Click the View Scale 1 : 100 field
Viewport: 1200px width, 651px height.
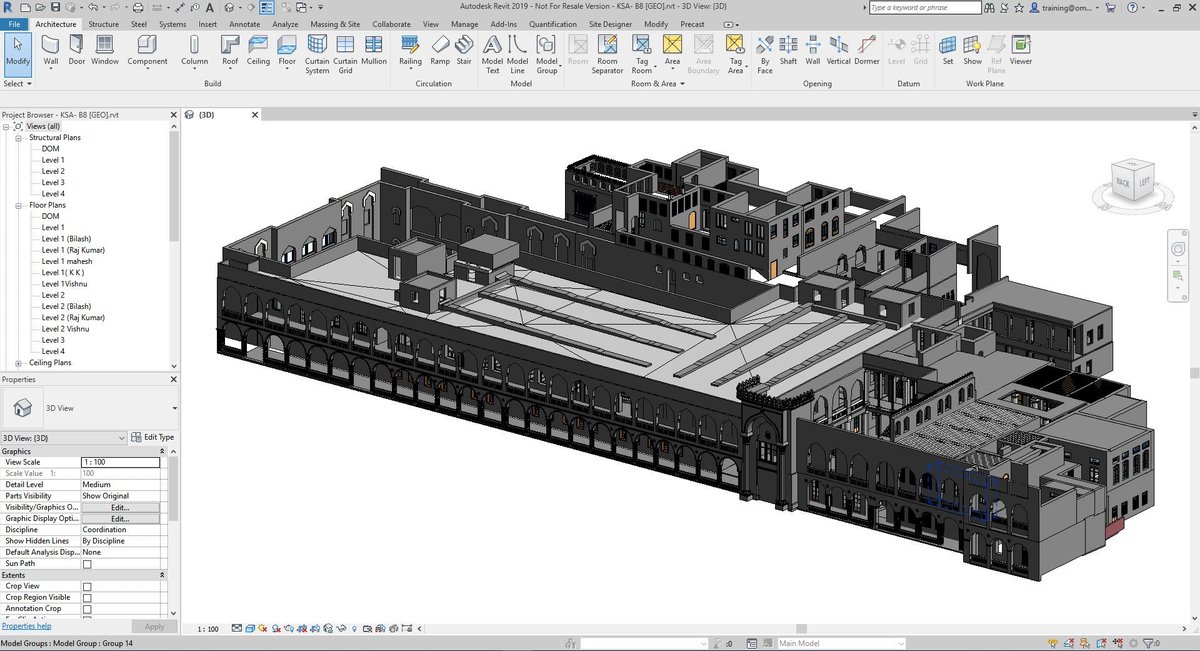point(120,462)
